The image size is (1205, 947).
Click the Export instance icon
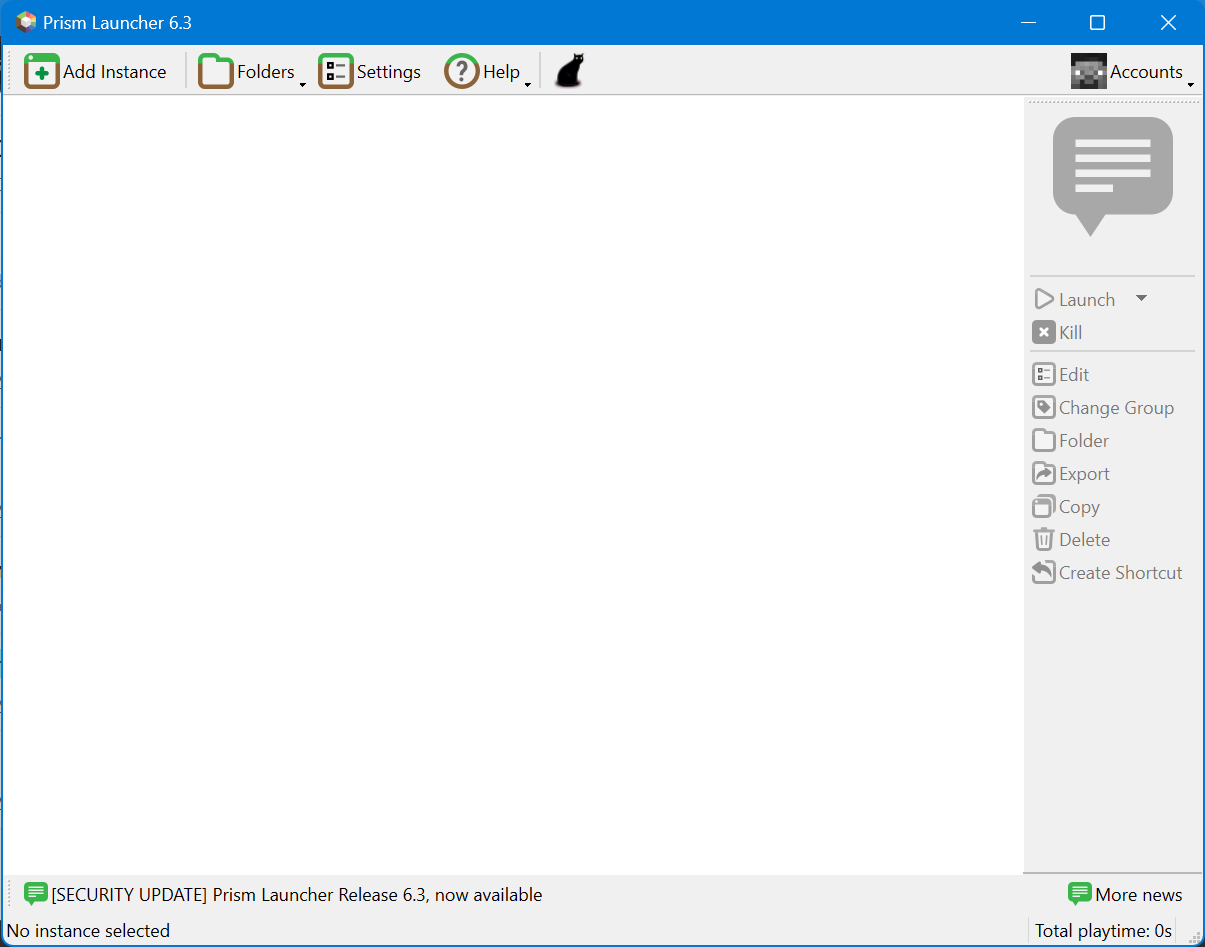tap(1043, 473)
